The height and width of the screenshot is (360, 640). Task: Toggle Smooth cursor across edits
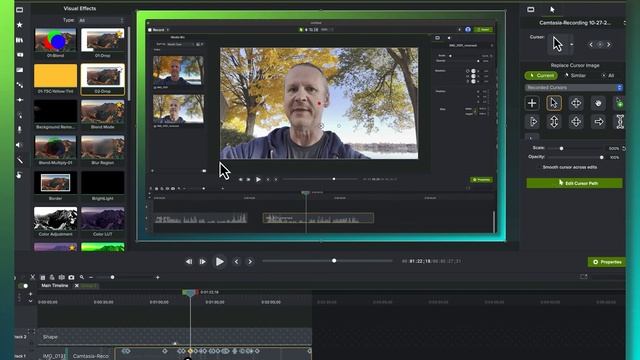(x=569, y=167)
